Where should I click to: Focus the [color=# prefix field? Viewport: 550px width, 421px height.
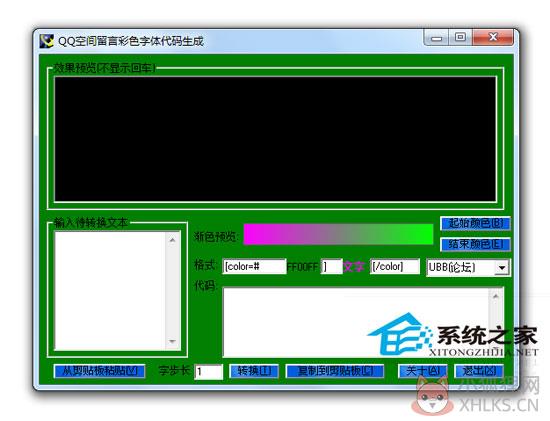[254, 267]
